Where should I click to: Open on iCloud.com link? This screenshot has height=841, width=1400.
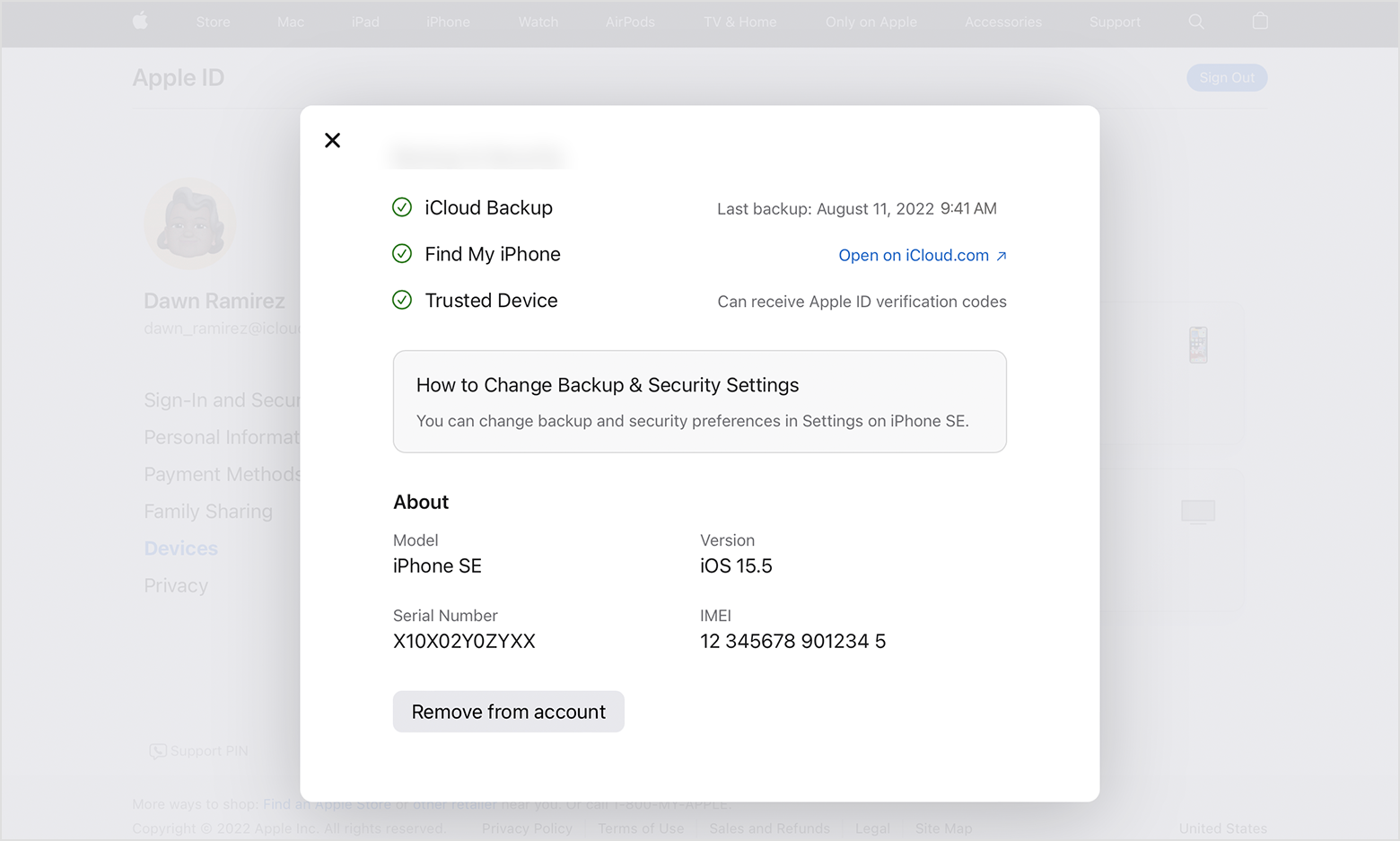click(923, 256)
